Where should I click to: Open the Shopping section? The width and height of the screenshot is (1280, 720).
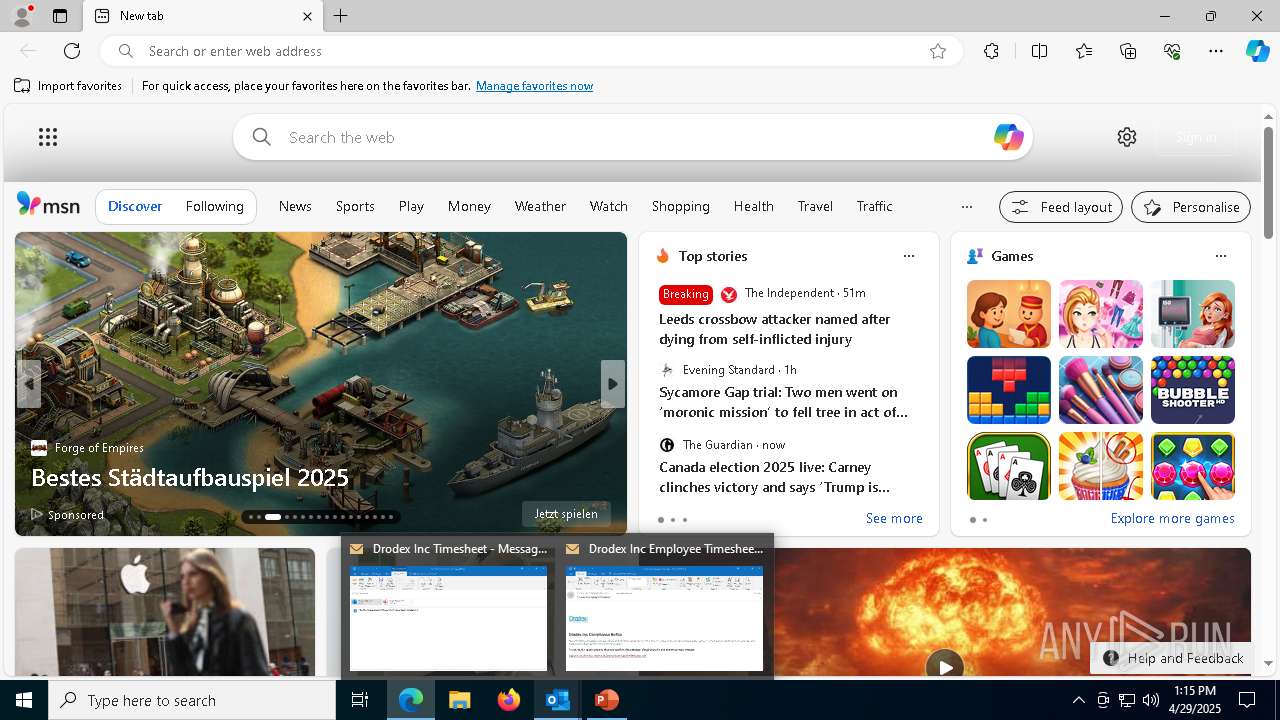point(681,206)
